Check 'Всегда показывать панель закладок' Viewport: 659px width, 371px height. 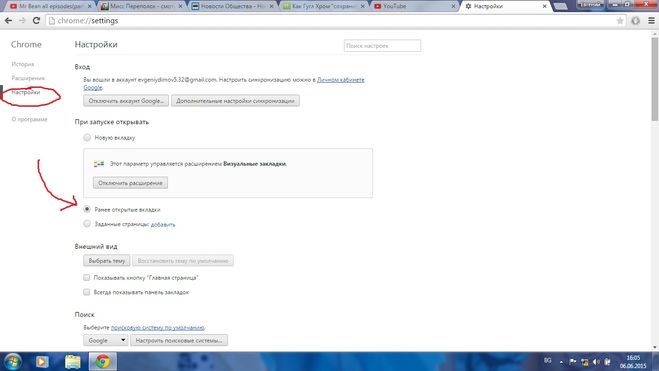87,292
